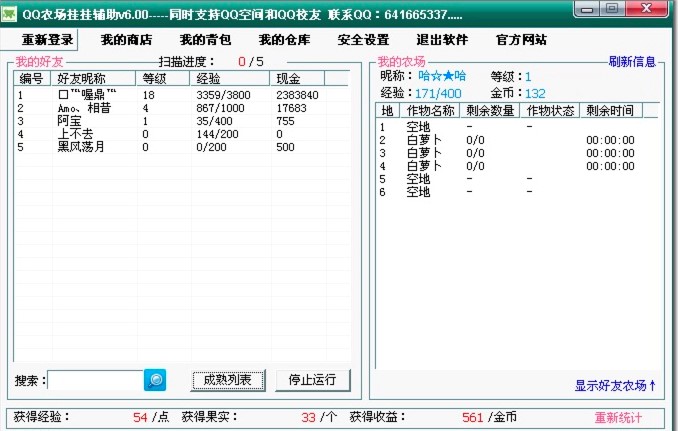Click gained income value 561

(472, 417)
